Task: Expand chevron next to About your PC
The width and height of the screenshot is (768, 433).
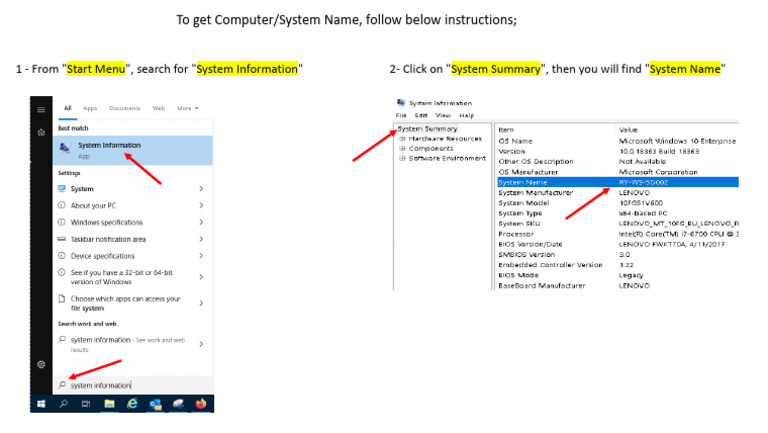Action: 201,205
